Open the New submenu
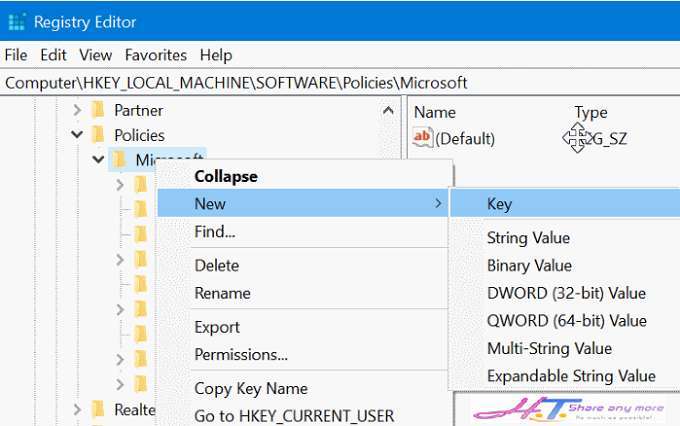This screenshot has height=426, width=680. [x=303, y=203]
